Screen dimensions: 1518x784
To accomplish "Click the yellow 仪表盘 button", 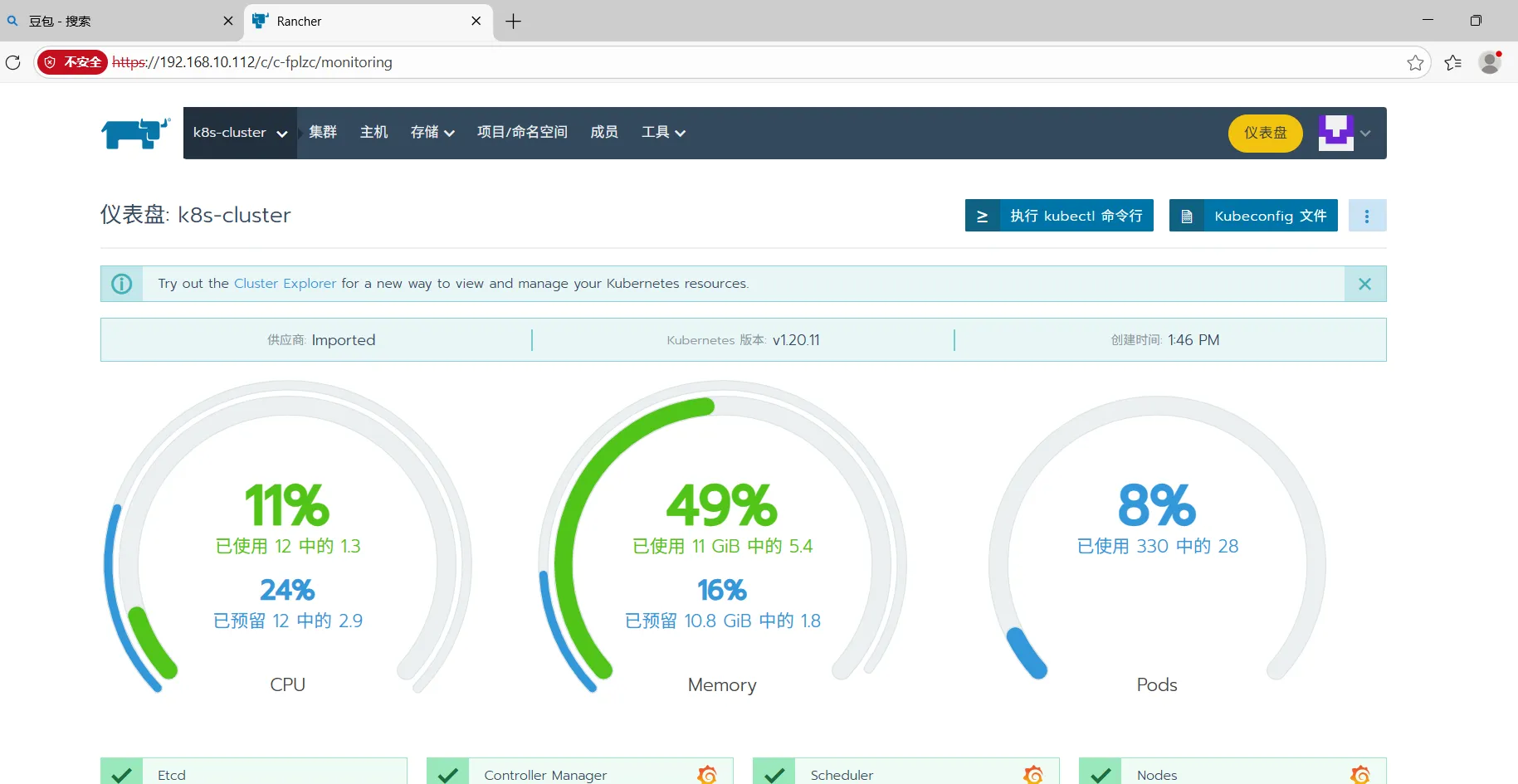I will point(1265,133).
